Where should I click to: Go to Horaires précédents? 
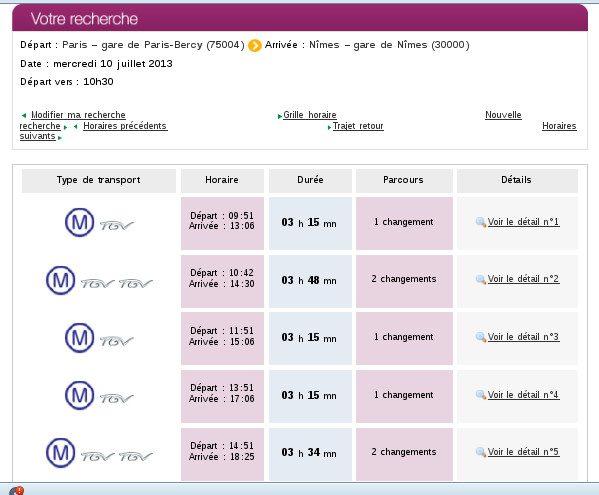(x=125, y=126)
